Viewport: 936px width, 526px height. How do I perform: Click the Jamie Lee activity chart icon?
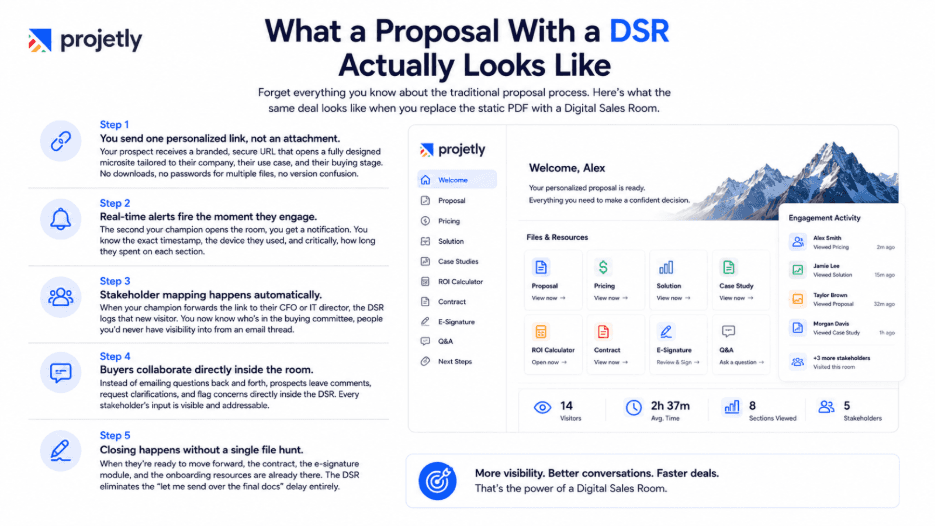coord(798,270)
